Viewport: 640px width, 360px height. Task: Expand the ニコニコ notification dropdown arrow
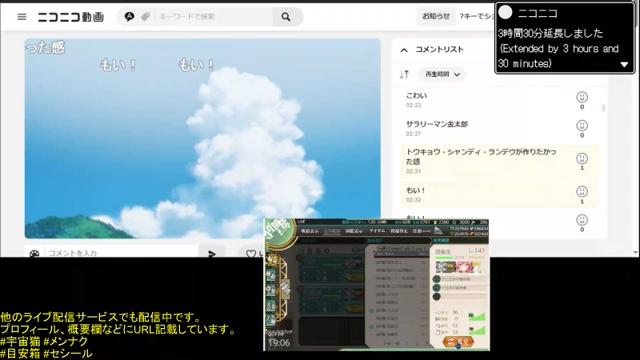[624, 64]
